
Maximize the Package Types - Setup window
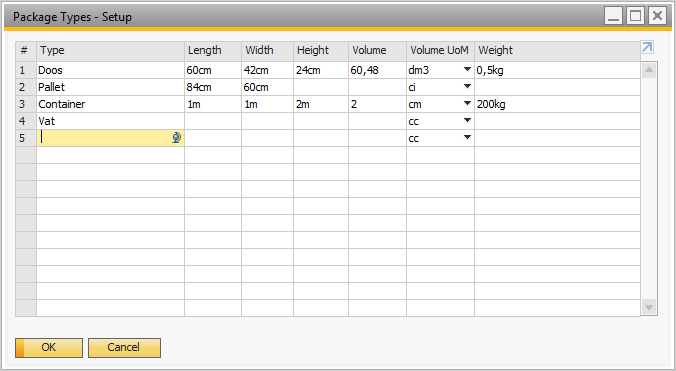(635, 16)
